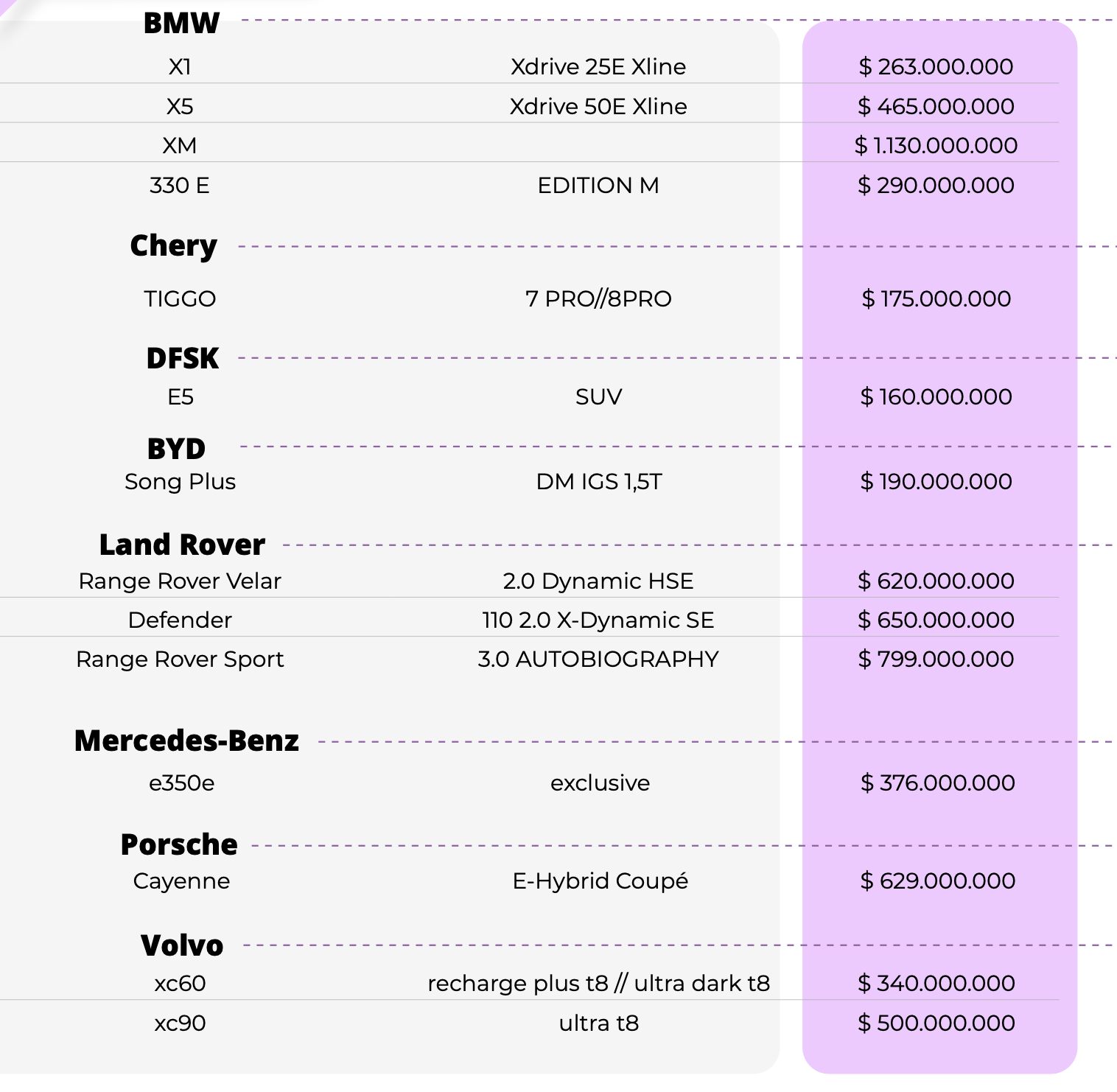Viewport: 1117px width, 1092px height.
Task: Click the DFSK brand heading
Action: click(x=183, y=358)
